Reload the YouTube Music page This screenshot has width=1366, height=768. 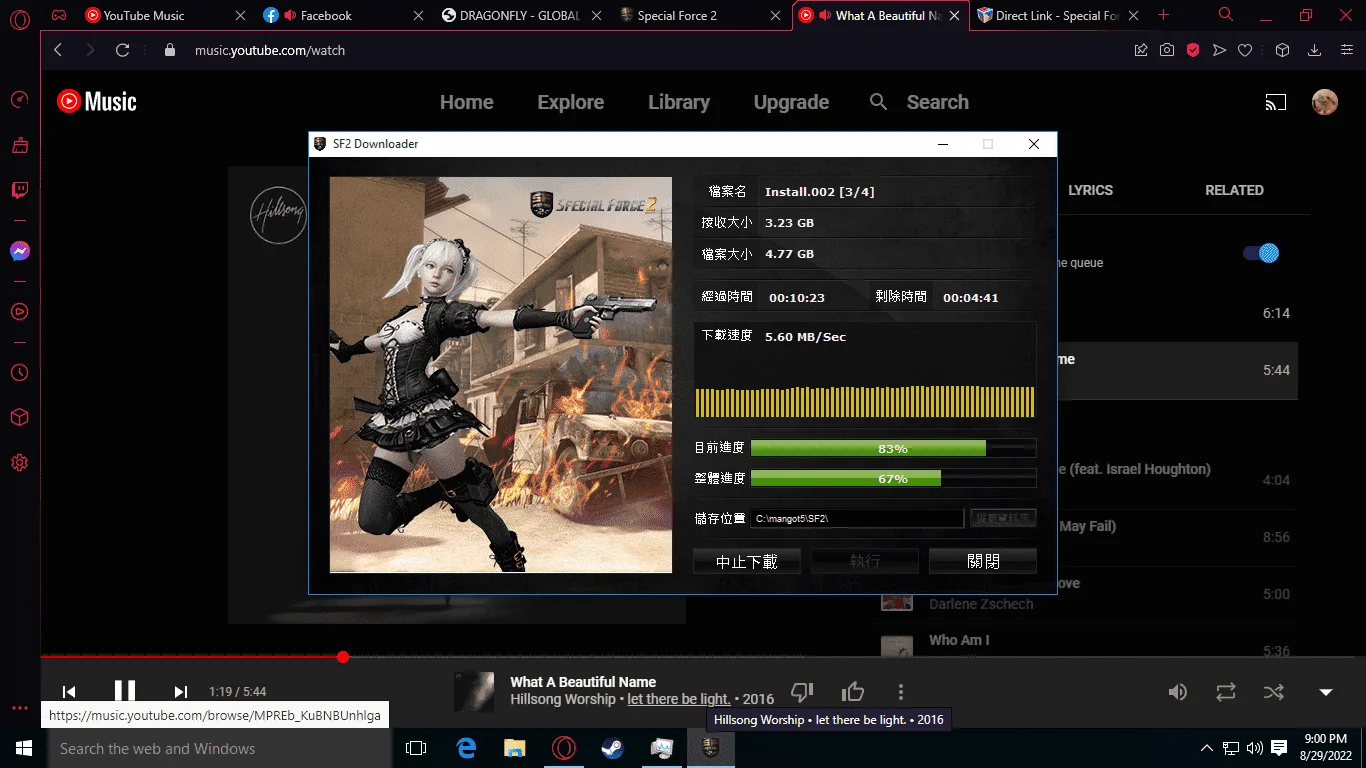[x=123, y=50]
